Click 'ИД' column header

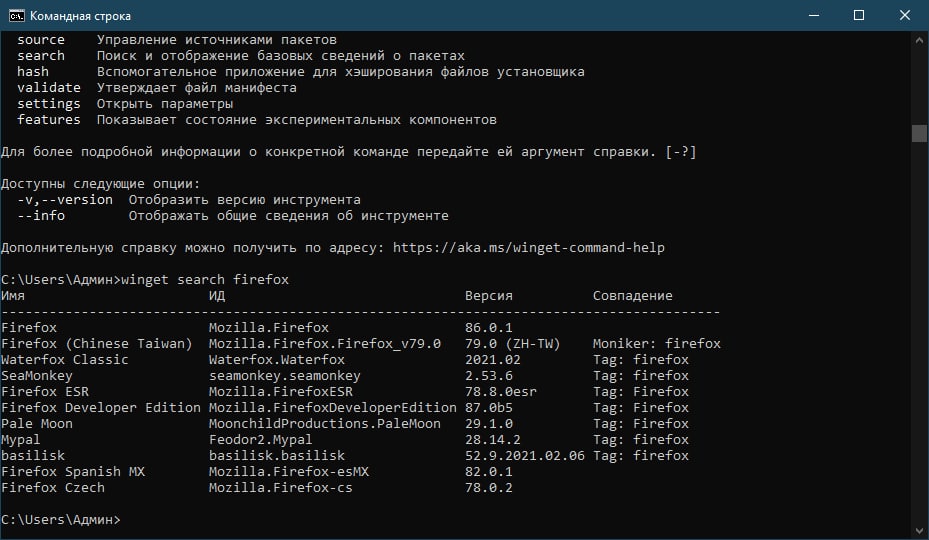[x=217, y=296]
